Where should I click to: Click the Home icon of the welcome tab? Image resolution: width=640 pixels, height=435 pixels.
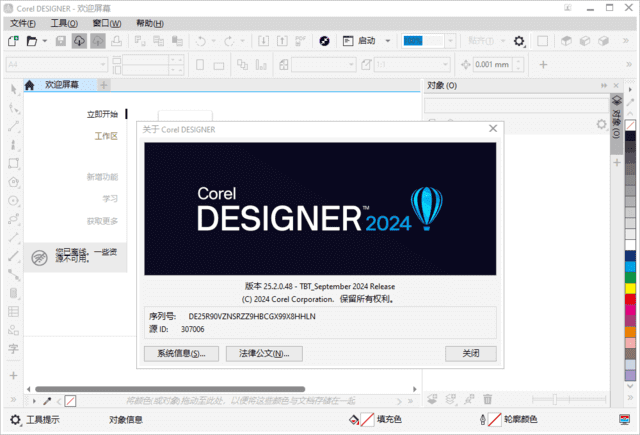pos(29,85)
